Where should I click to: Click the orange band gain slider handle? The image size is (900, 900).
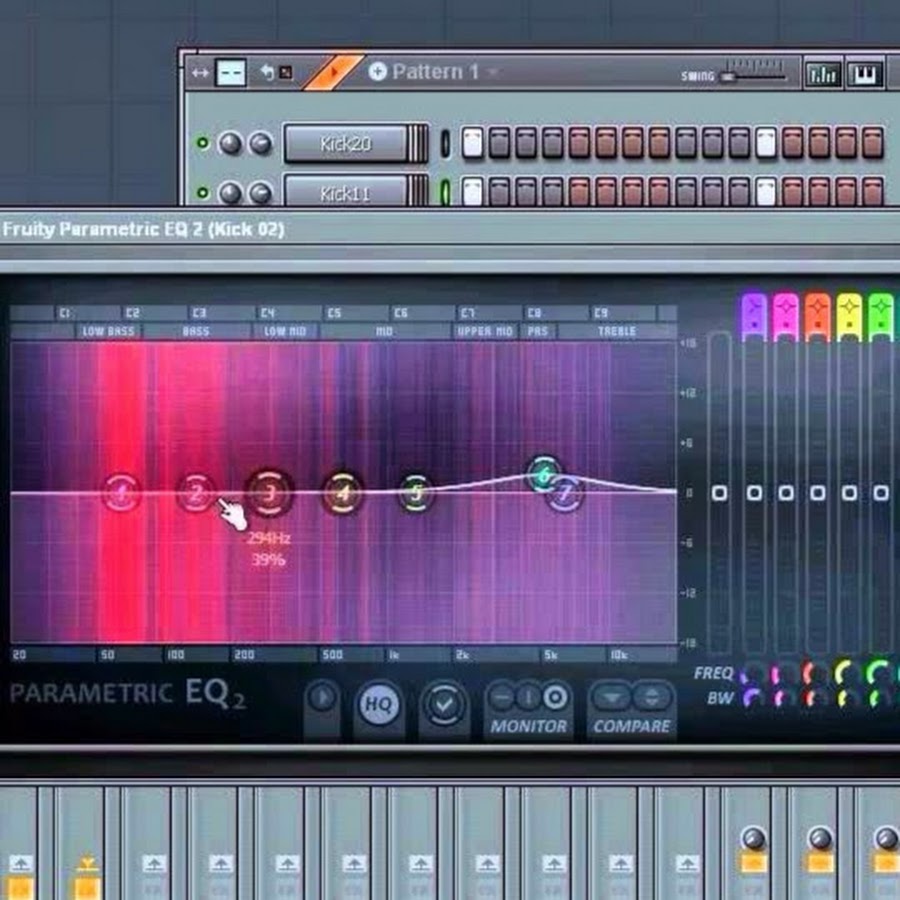817,493
